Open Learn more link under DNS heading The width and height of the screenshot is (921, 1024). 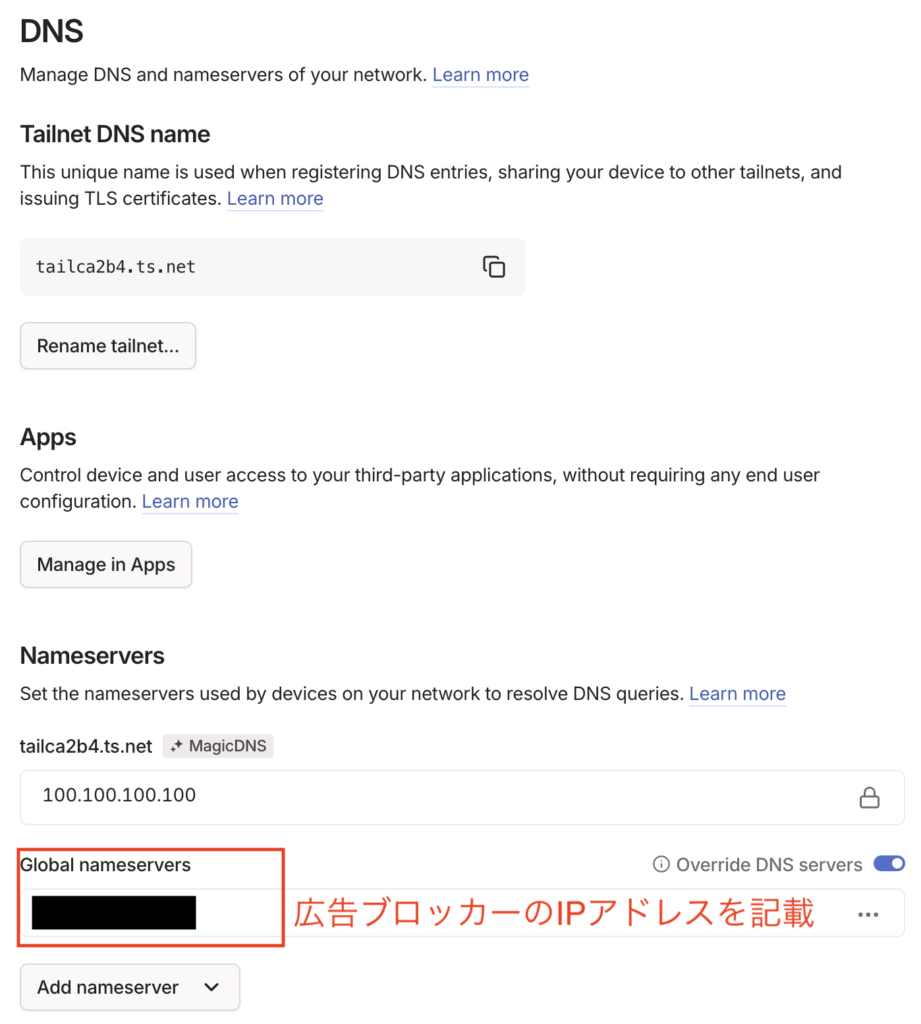coord(480,75)
